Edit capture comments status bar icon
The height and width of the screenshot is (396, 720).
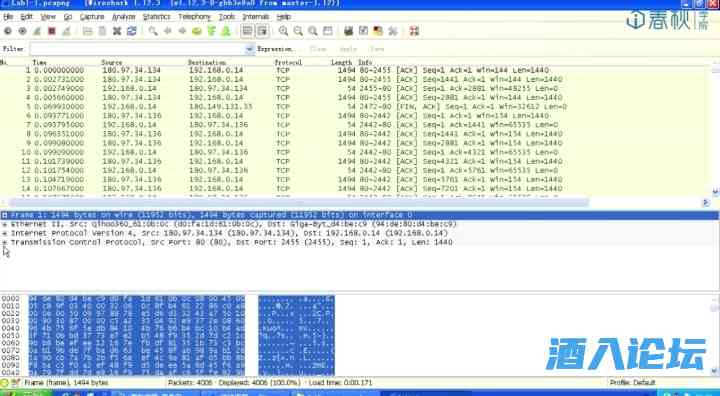coord(16,383)
